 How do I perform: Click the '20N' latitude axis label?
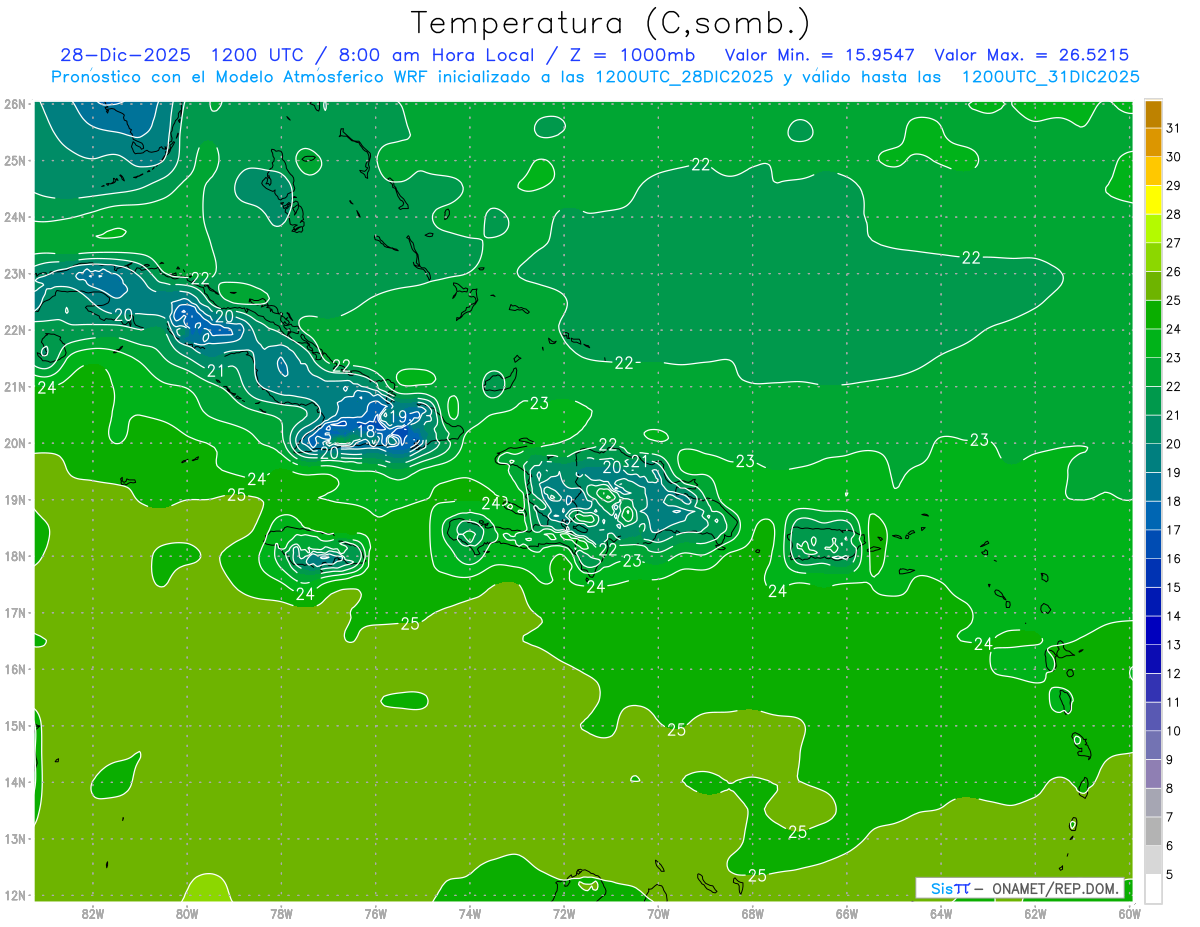(x=15, y=443)
